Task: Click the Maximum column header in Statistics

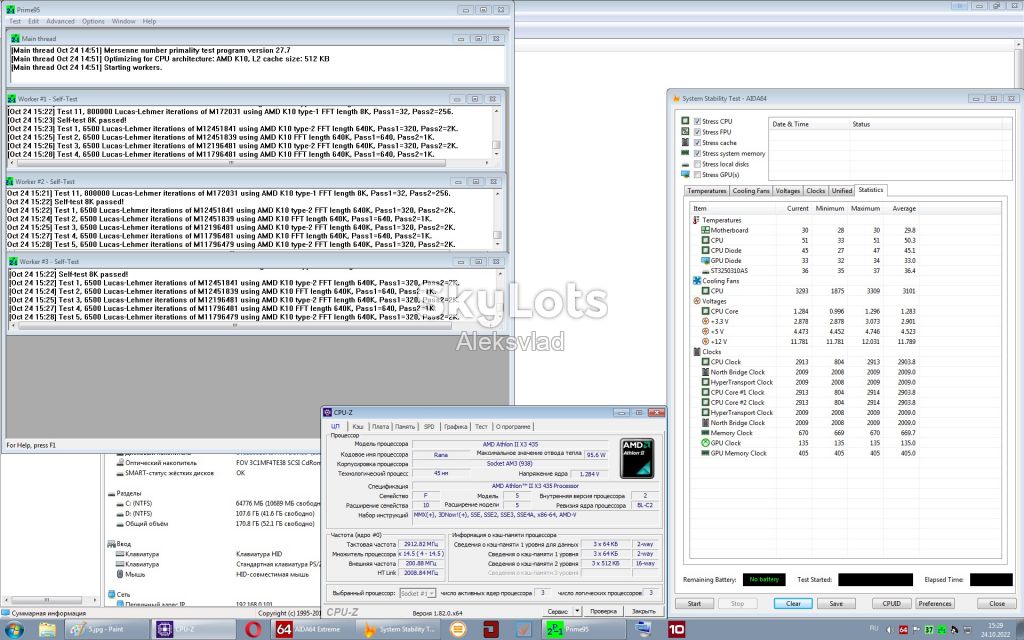Action: tap(865, 208)
